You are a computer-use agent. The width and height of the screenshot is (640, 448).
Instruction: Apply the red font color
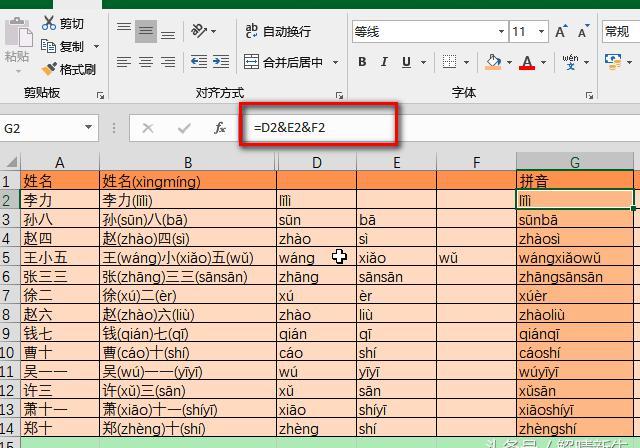[x=527, y=62]
